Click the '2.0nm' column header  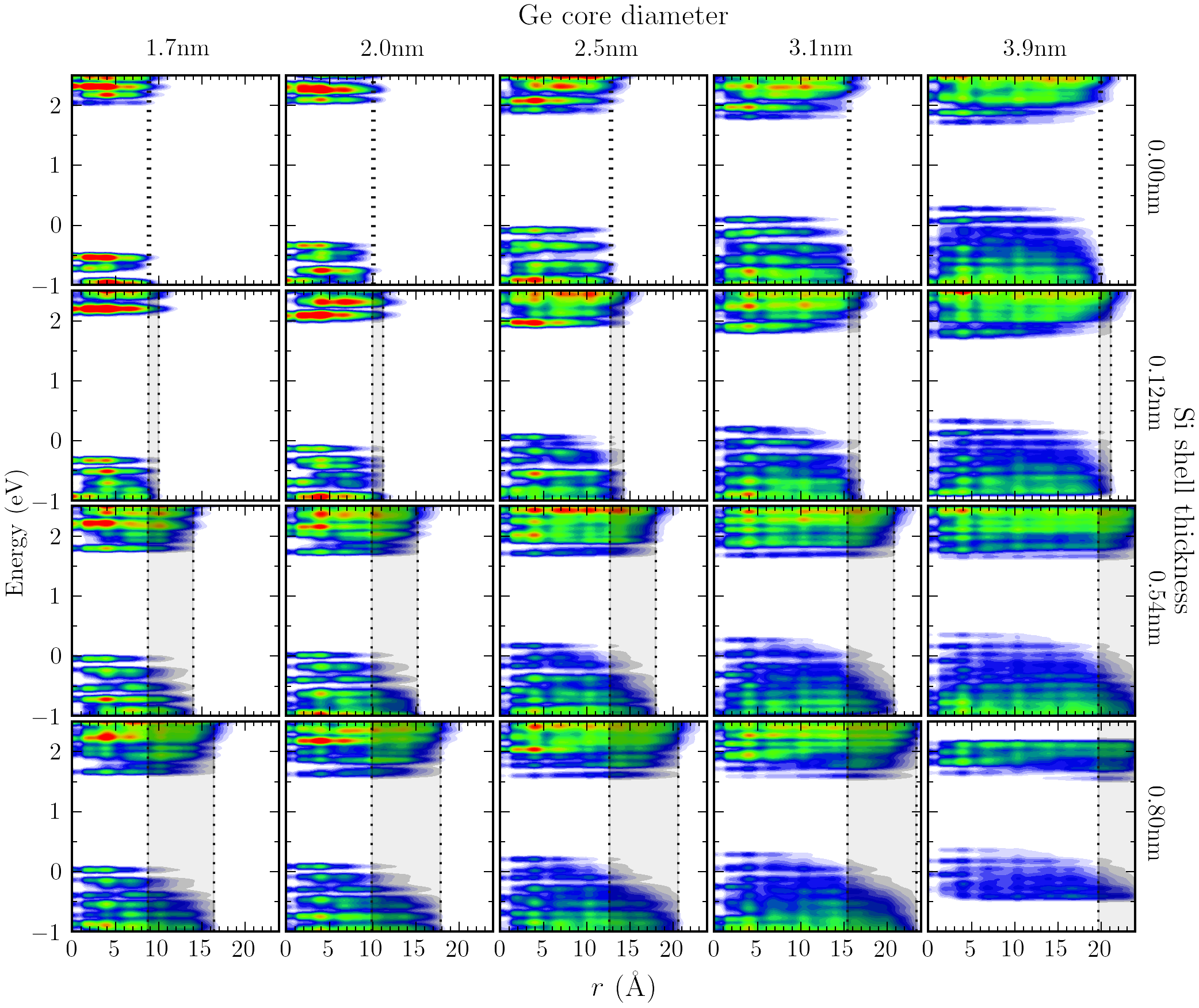tap(392, 48)
